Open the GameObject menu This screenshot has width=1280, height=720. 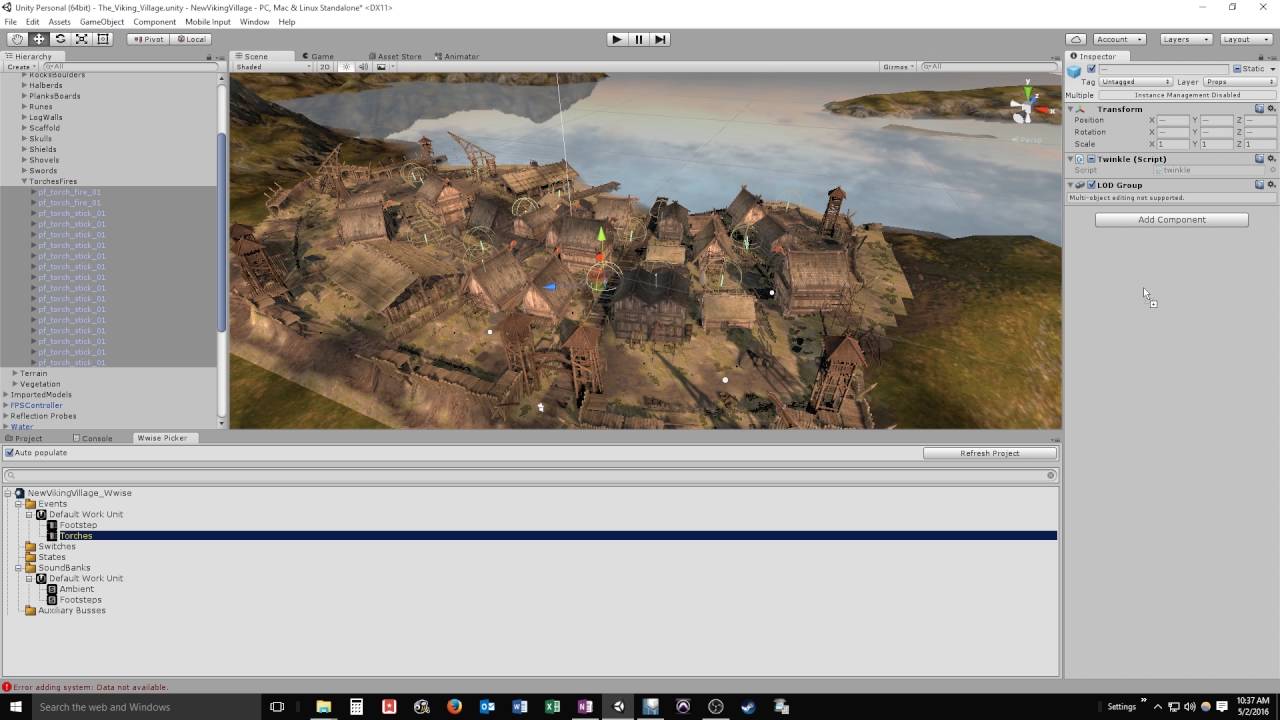pyautogui.click(x=101, y=21)
